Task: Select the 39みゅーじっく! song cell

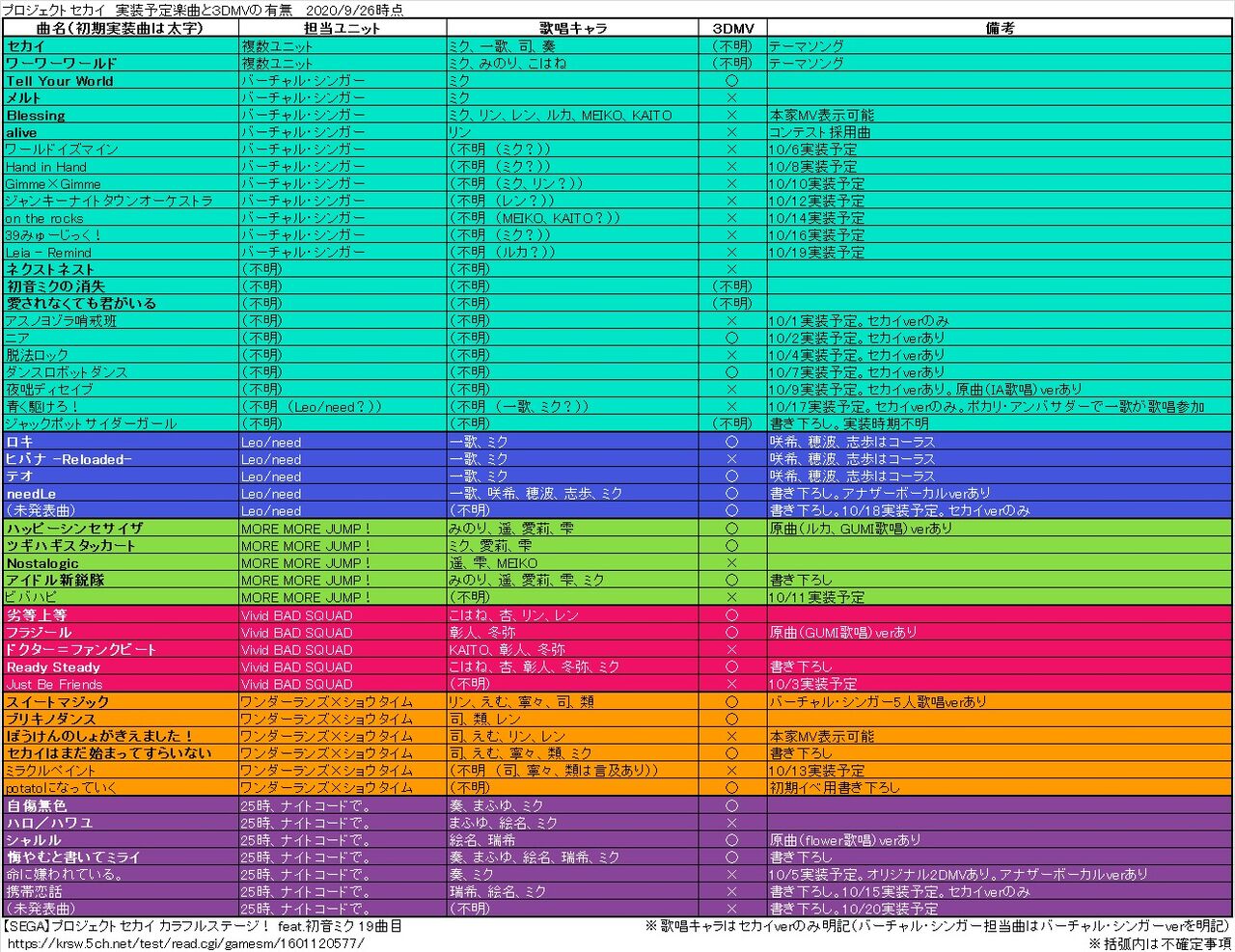Action: point(121,234)
